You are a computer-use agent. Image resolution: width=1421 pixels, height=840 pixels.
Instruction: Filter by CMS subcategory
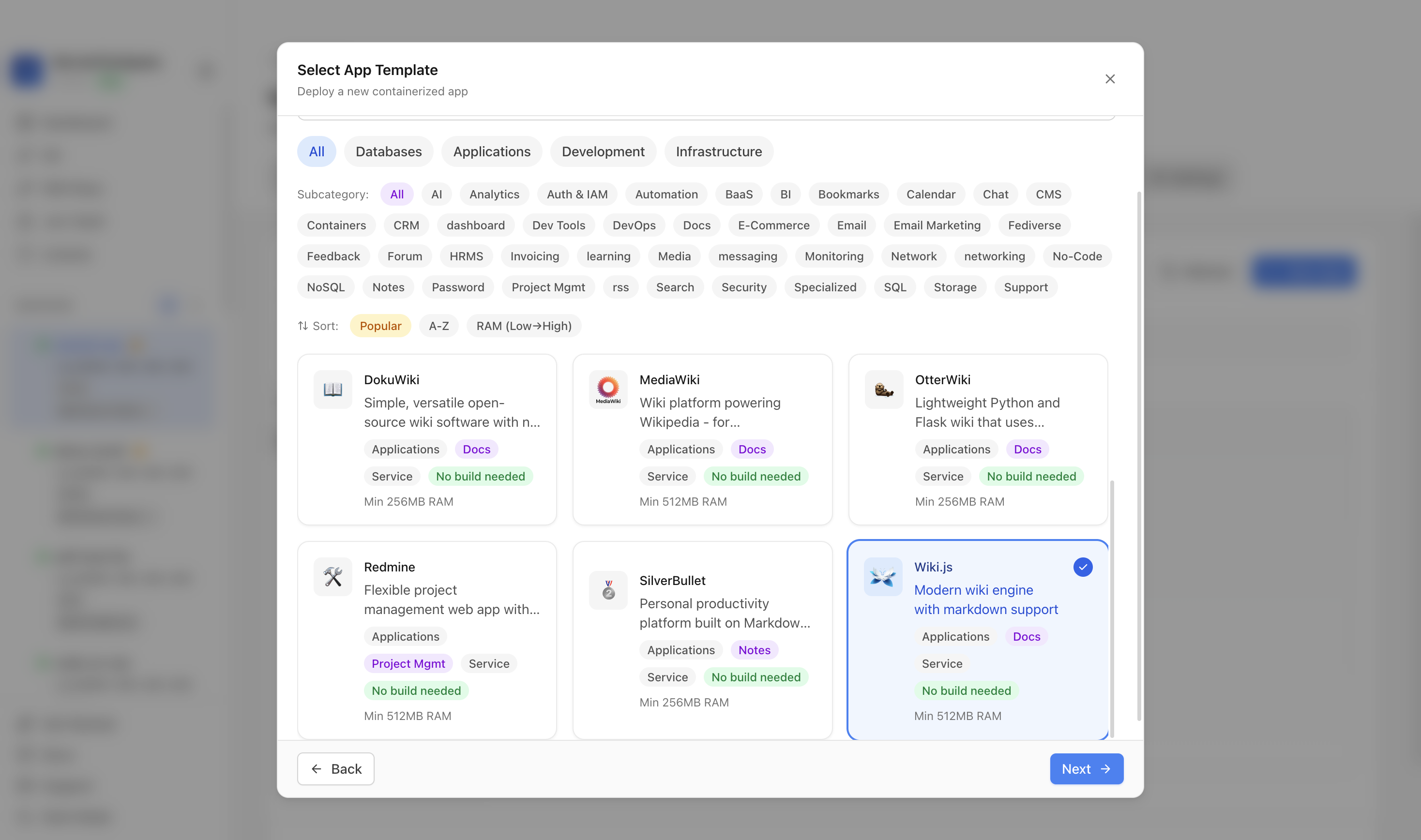pyautogui.click(x=1048, y=194)
